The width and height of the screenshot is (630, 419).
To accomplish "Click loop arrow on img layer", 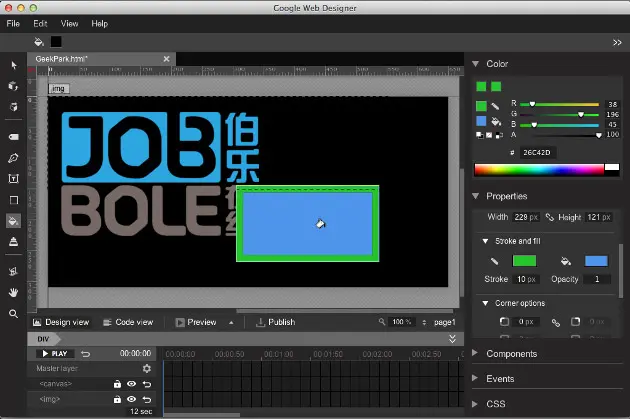I will [x=147, y=399].
